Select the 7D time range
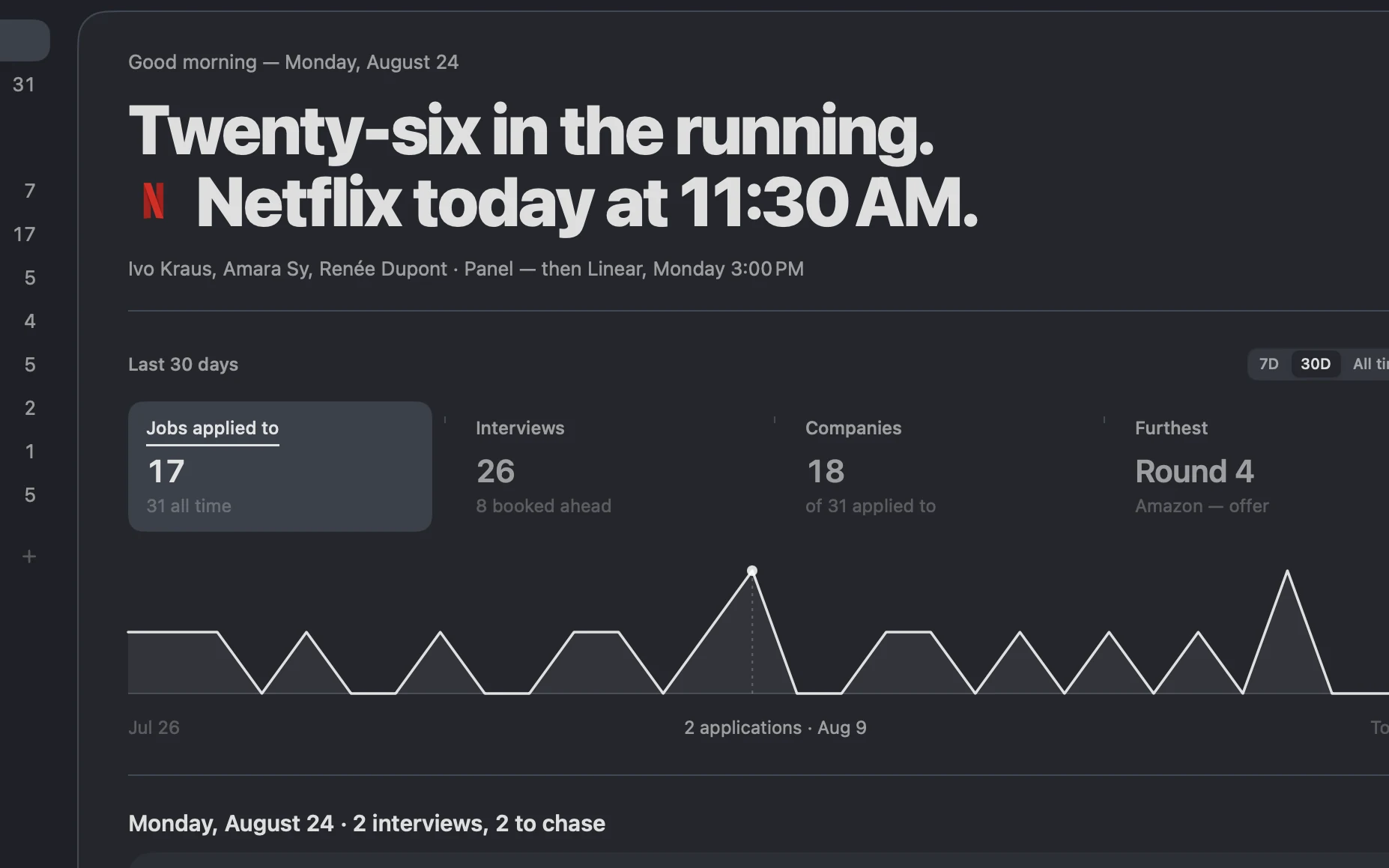Viewport: 1389px width, 868px height. pyautogui.click(x=1268, y=364)
